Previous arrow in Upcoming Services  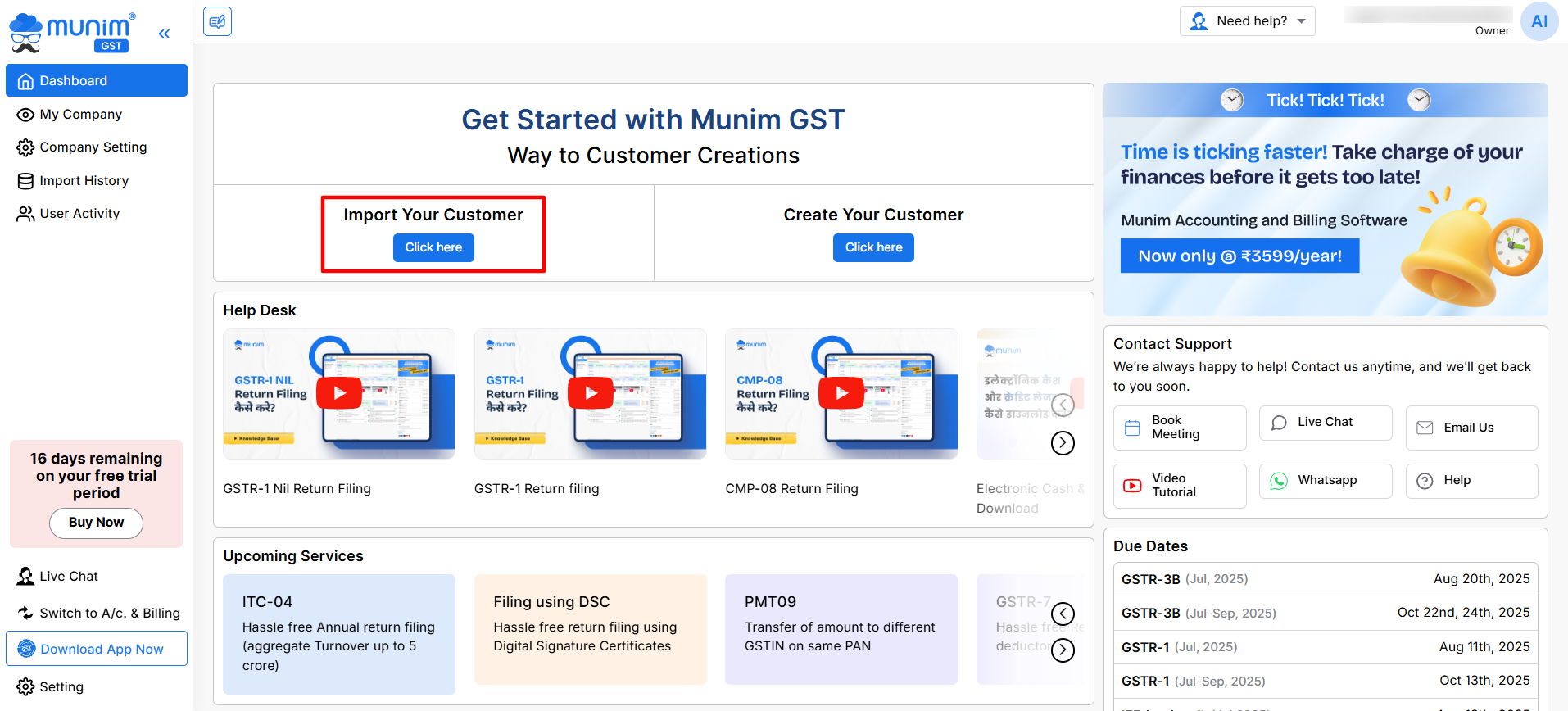pyautogui.click(x=1063, y=614)
